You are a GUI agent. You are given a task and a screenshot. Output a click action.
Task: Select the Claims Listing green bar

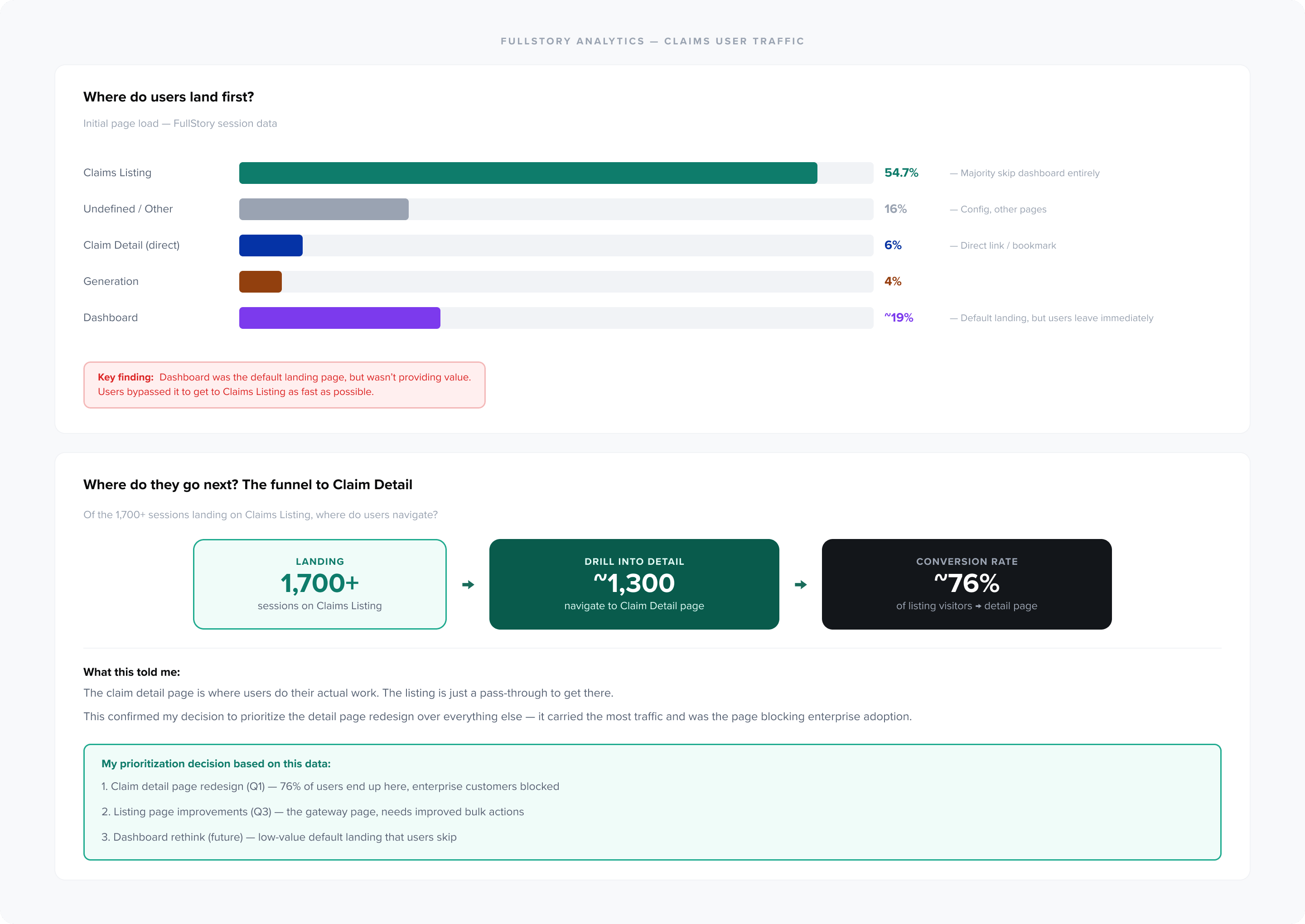527,173
